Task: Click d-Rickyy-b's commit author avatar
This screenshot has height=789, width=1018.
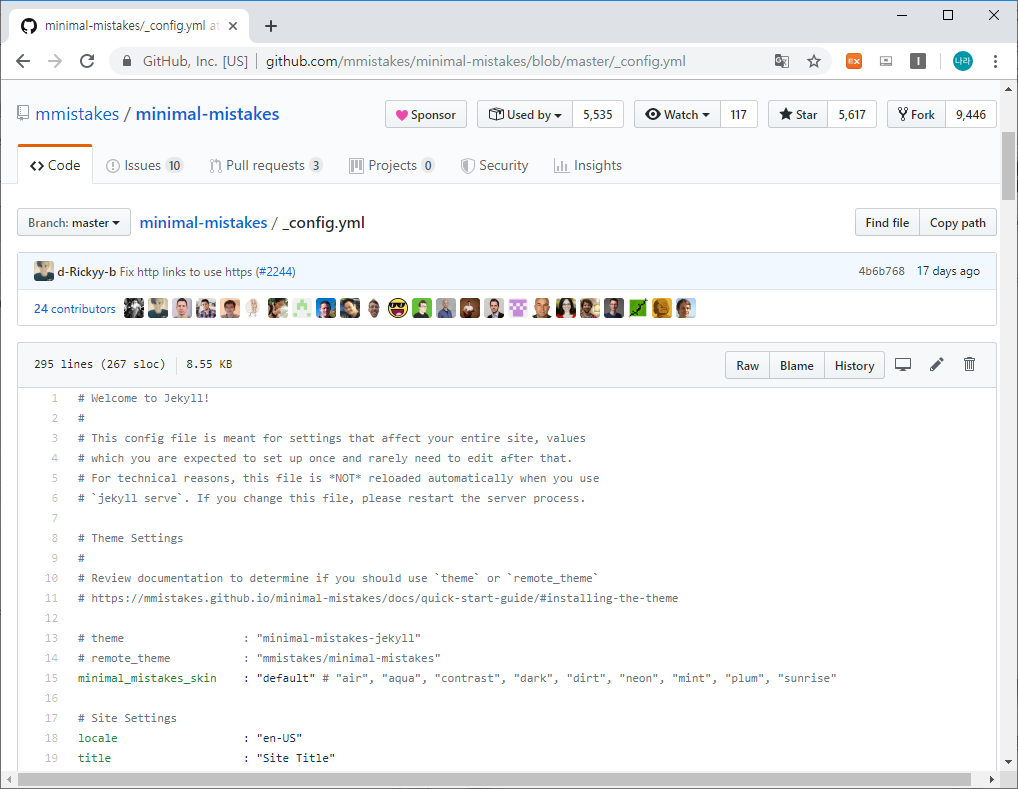Action: pyautogui.click(x=43, y=271)
